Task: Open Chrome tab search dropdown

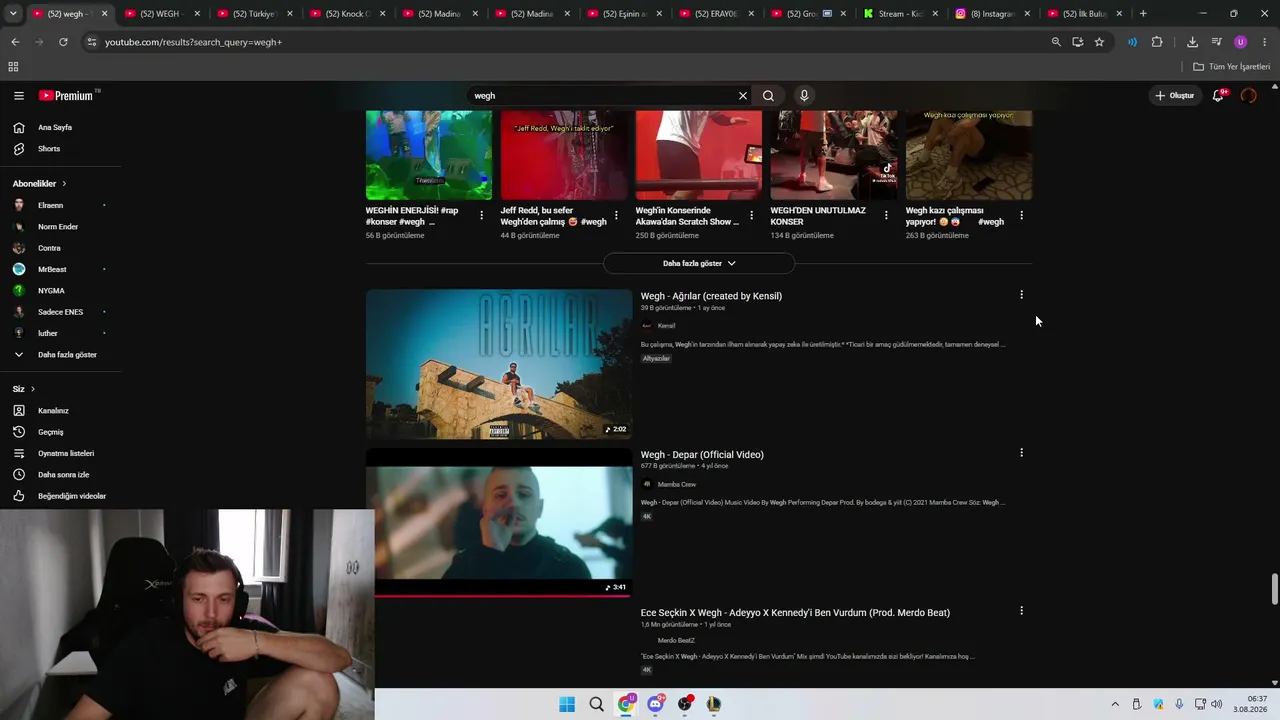Action: tap(13, 14)
